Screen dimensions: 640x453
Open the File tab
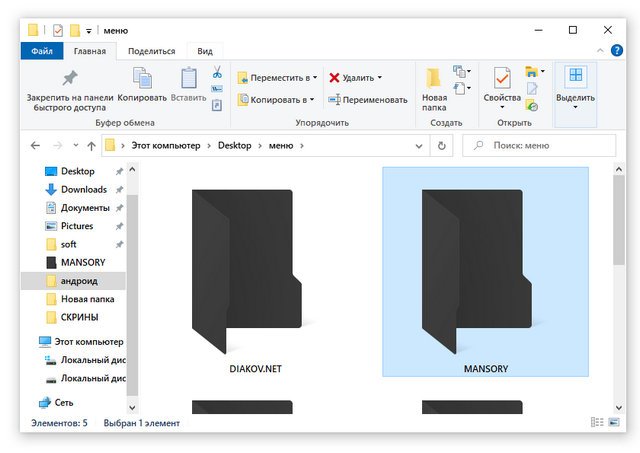[42, 51]
